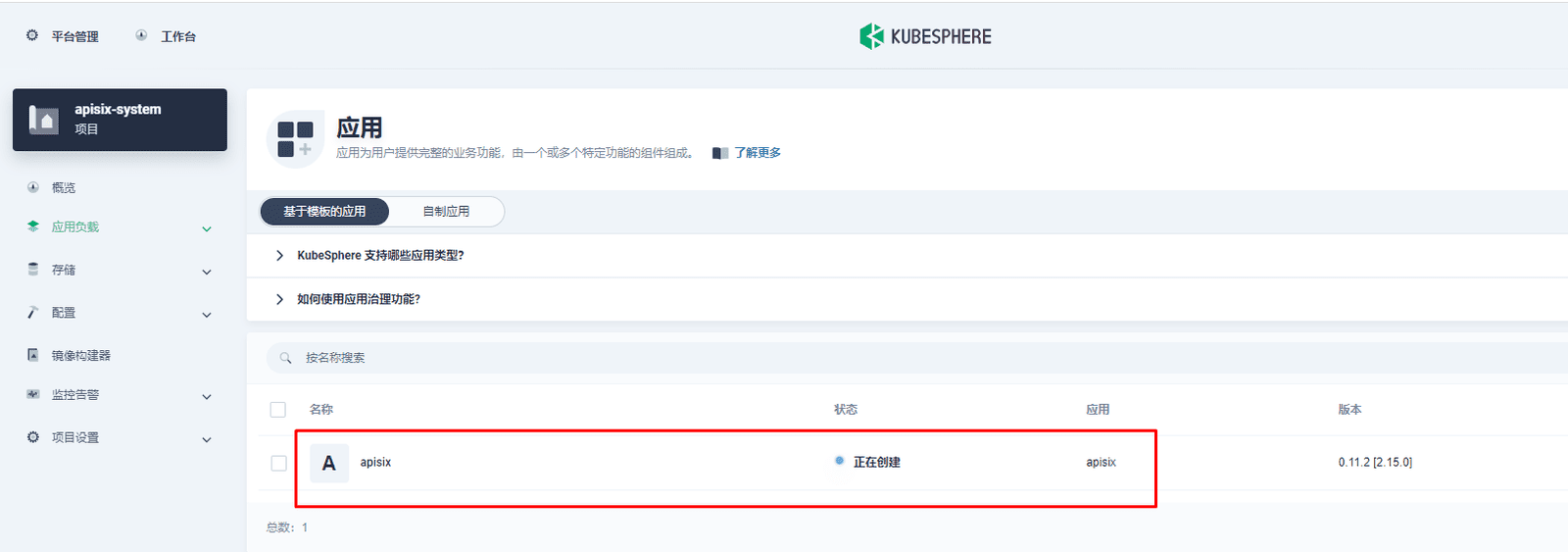This screenshot has height=552, width=1568.
Task: Open 概览 in the sidebar
Action: pos(64,187)
